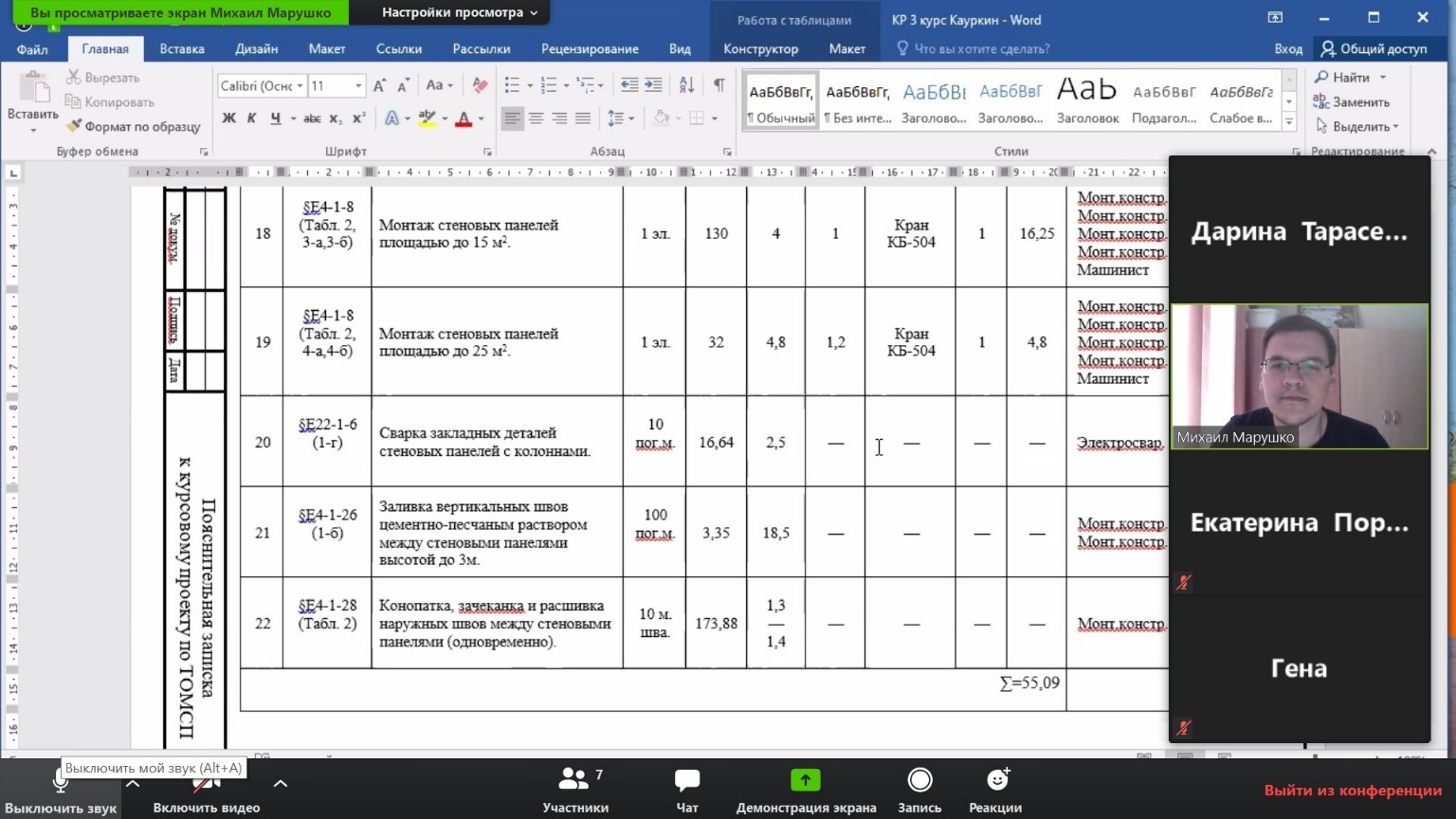
Task: Increase indent button
Action: click(653, 85)
